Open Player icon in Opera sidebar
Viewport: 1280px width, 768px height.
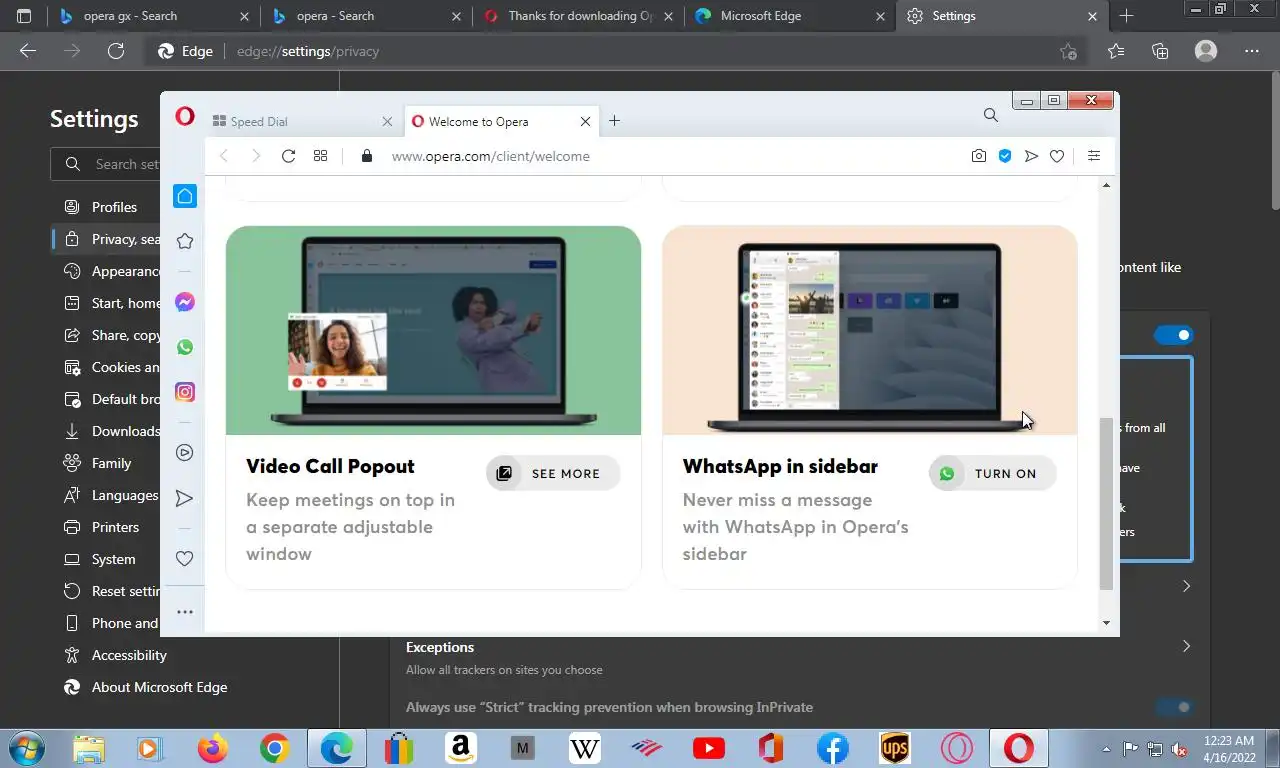185,453
